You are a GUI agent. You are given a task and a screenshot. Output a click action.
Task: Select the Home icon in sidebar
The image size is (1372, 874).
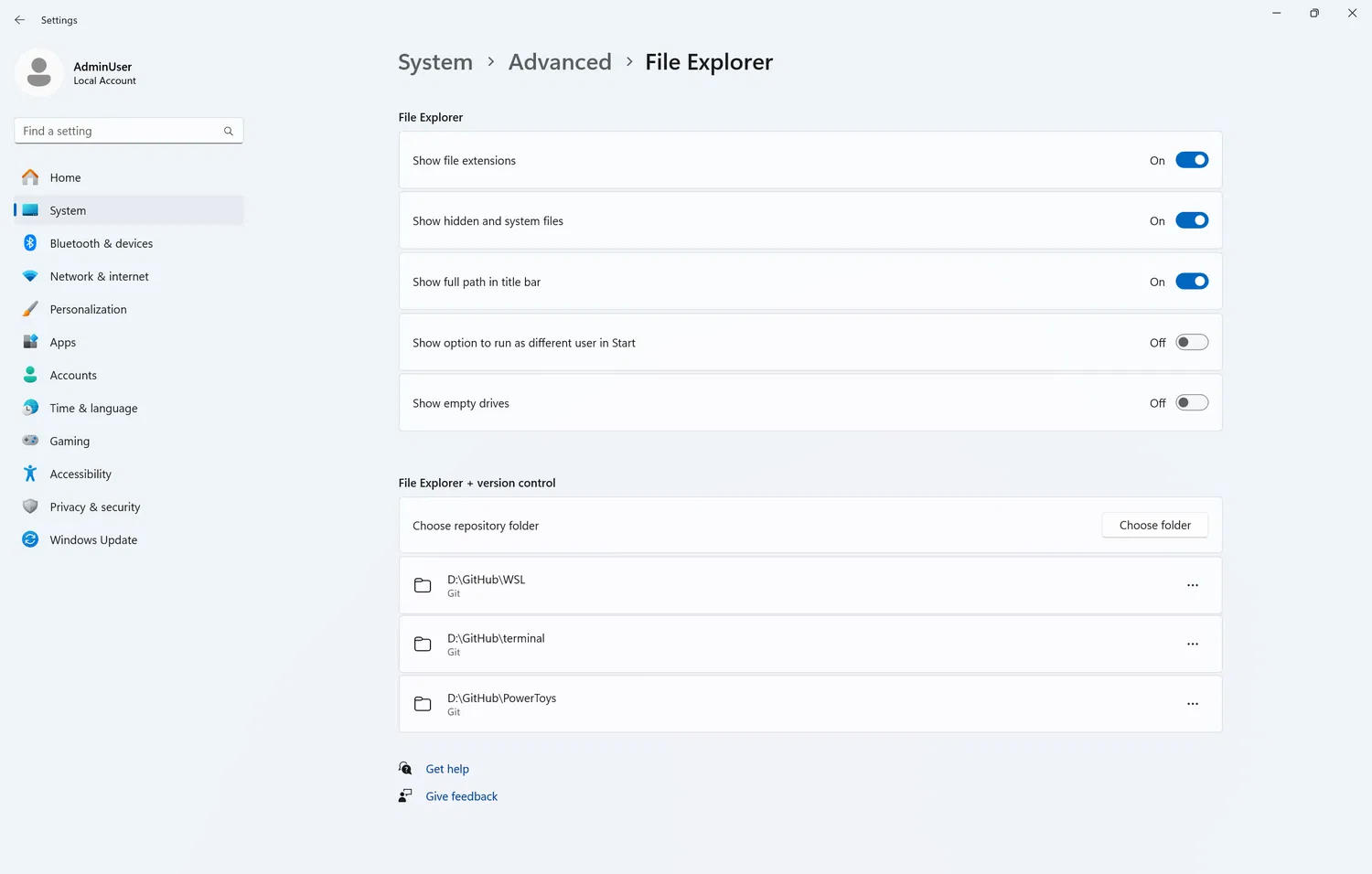click(30, 177)
